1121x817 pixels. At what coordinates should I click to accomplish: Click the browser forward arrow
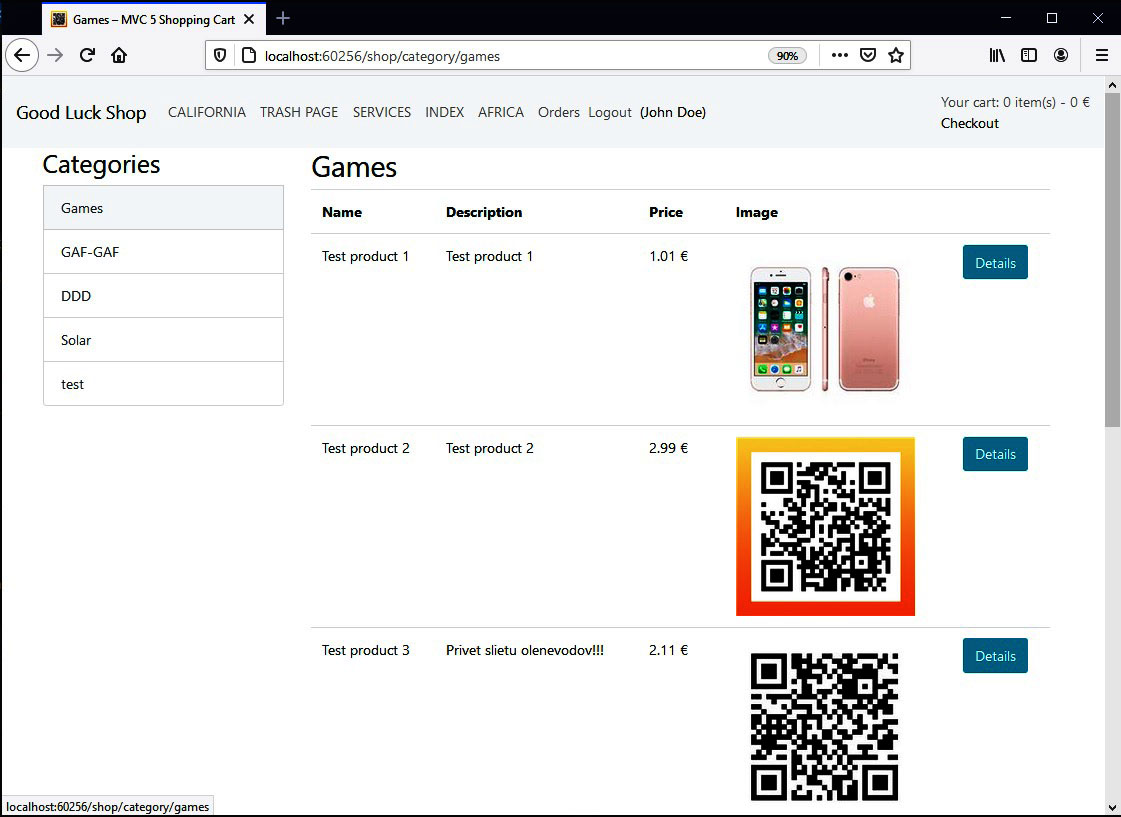[55, 55]
